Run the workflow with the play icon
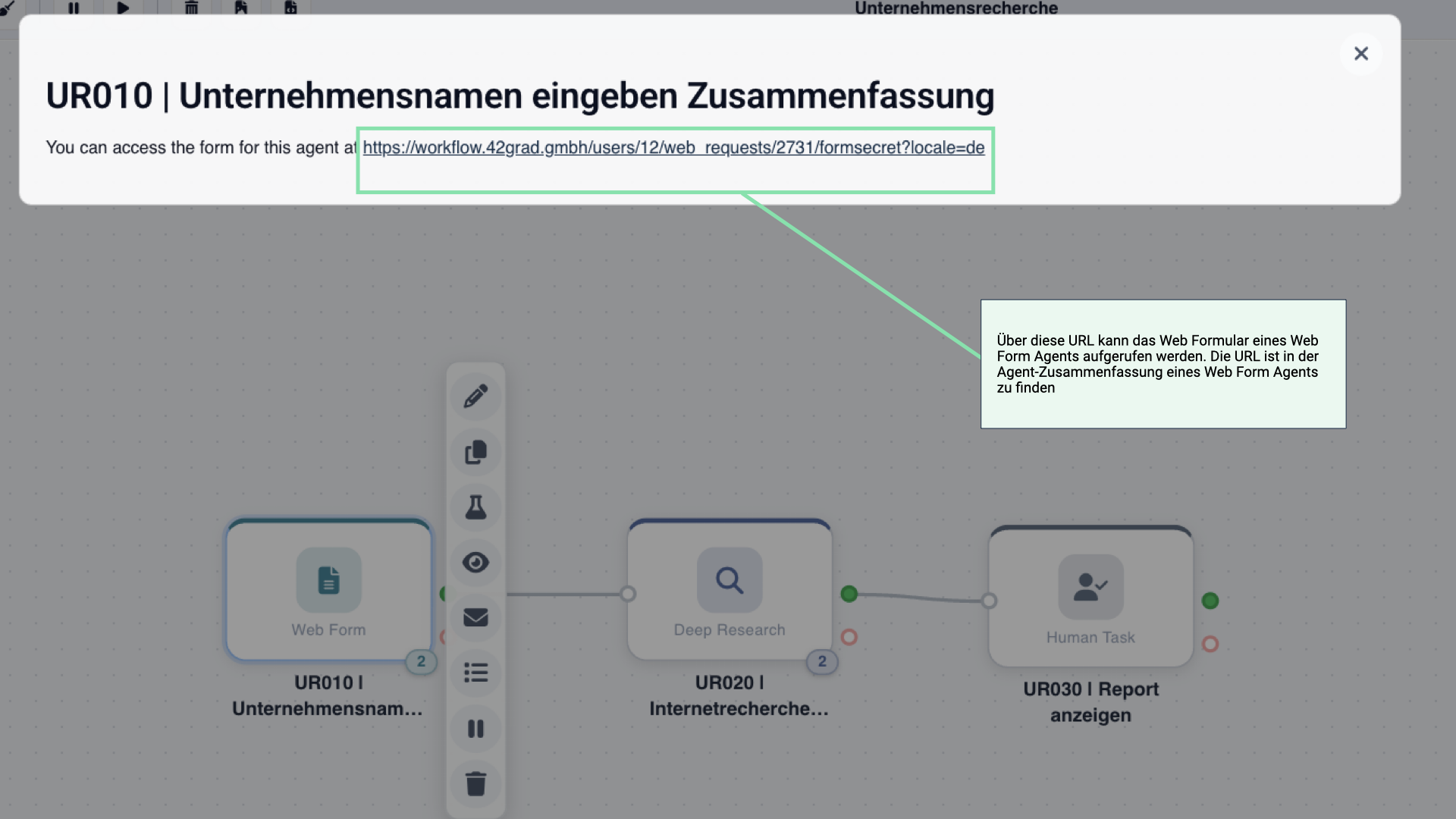1456x819 pixels. tap(124, 8)
